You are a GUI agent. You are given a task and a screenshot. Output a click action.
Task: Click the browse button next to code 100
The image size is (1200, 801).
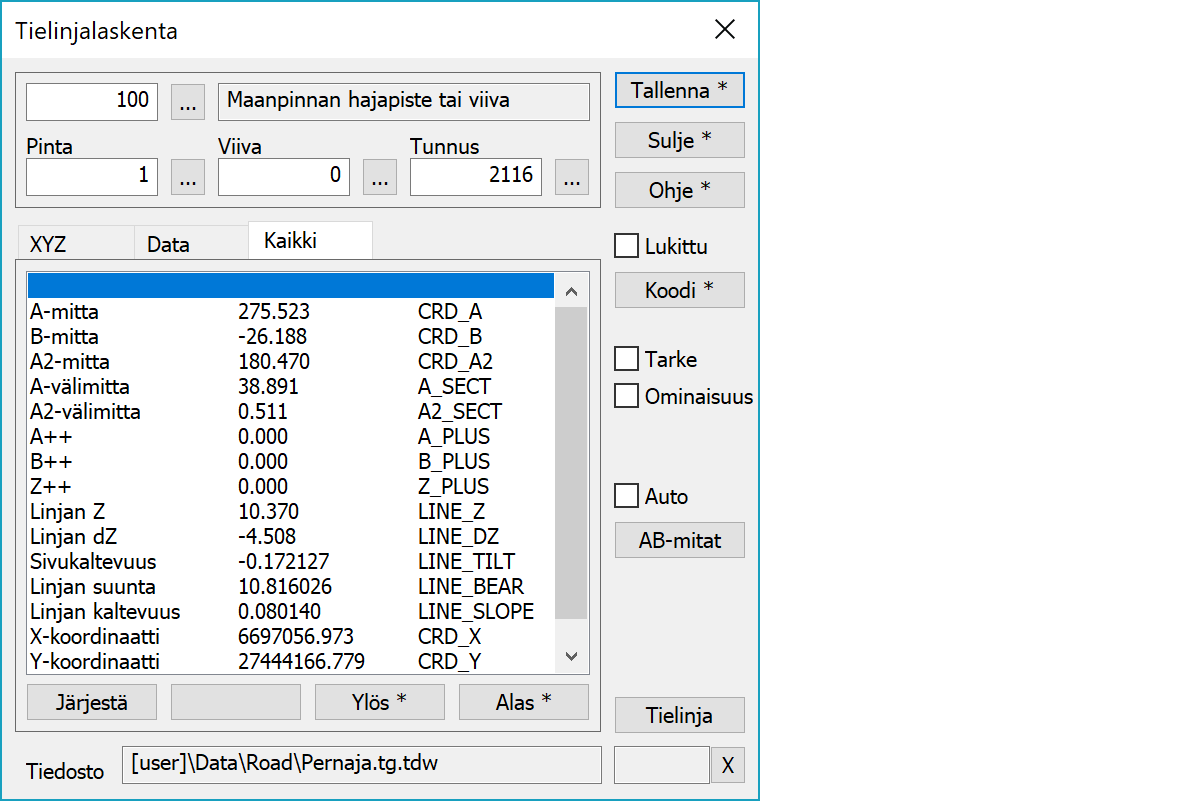(188, 101)
